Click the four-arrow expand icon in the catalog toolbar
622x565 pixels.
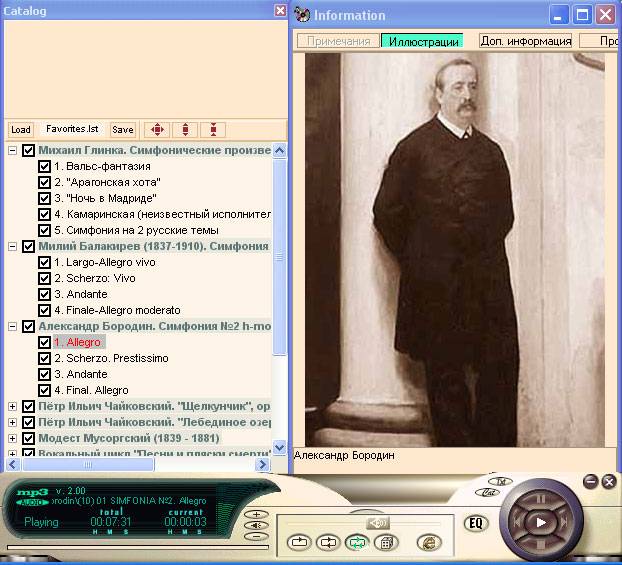[156, 129]
